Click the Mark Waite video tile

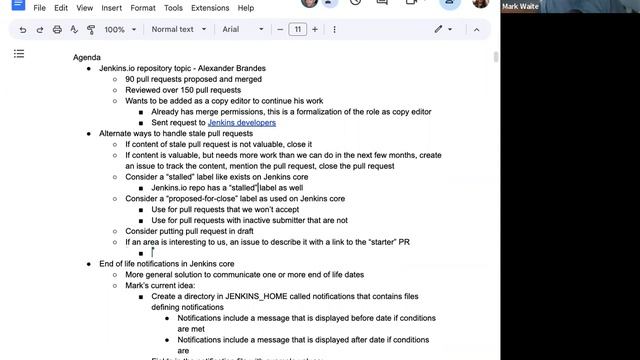pyautogui.click(x=571, y=7)
